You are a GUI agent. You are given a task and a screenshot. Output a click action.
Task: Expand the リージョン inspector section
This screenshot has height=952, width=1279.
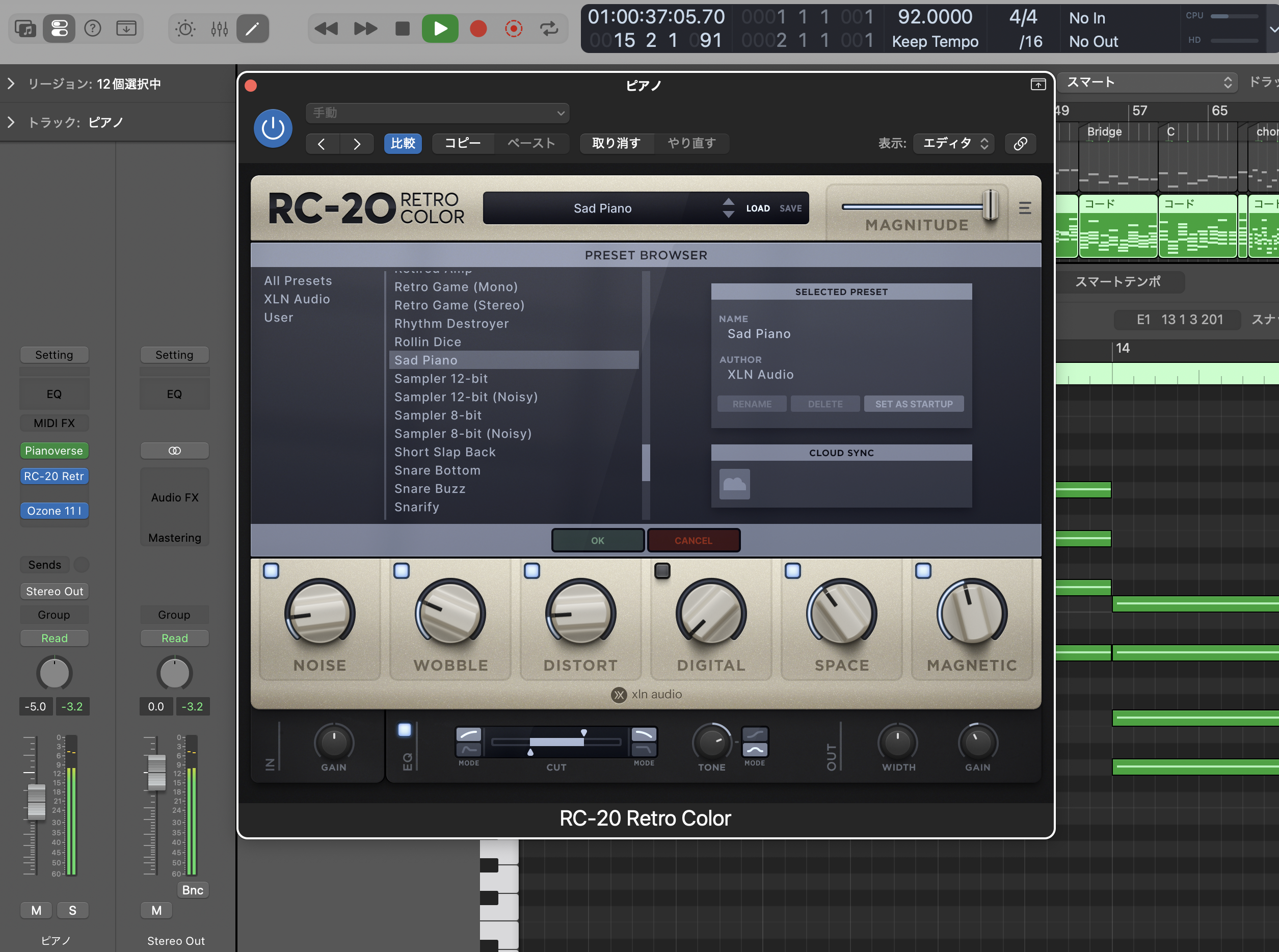click(x=10, y=84)
